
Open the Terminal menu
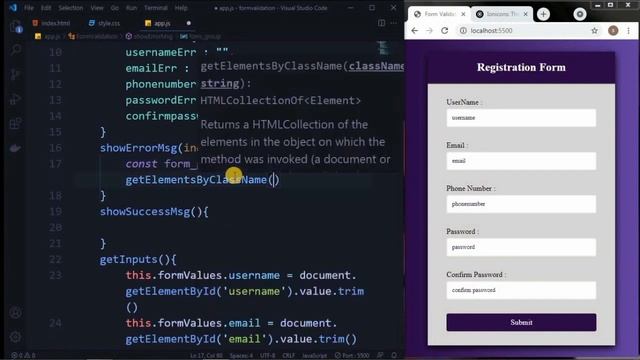click(156, 8)
